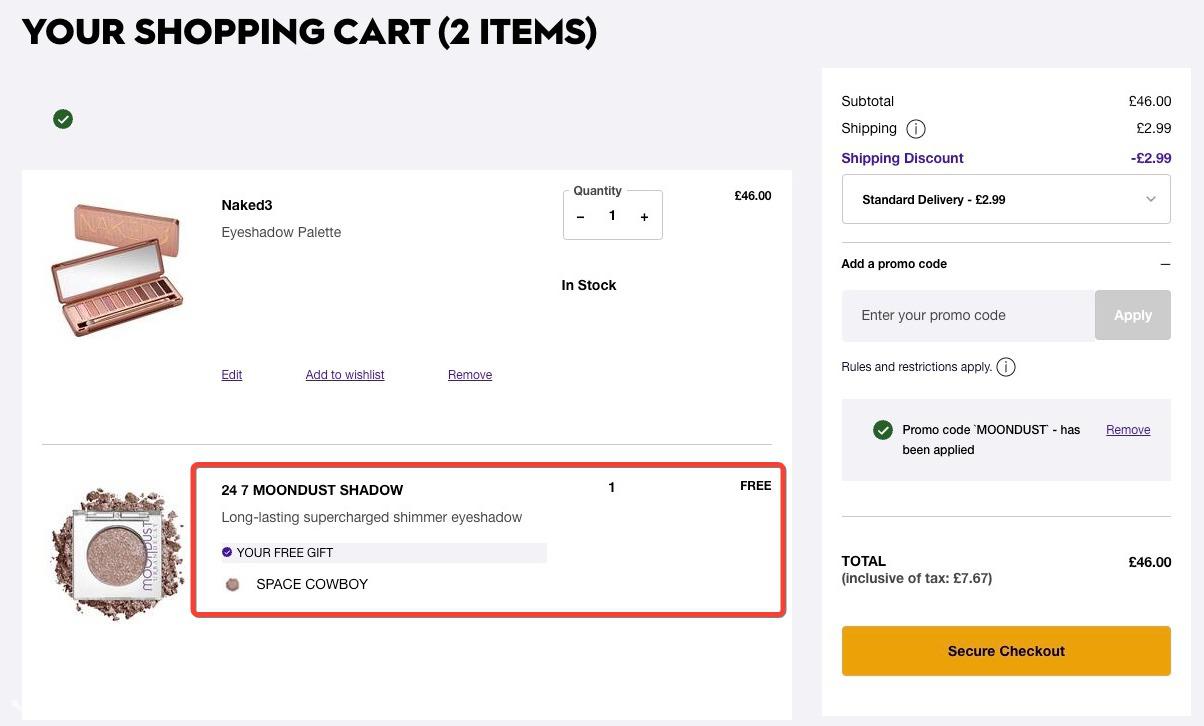Click the -£2.99 shipping discount amount

point(1151,158)
